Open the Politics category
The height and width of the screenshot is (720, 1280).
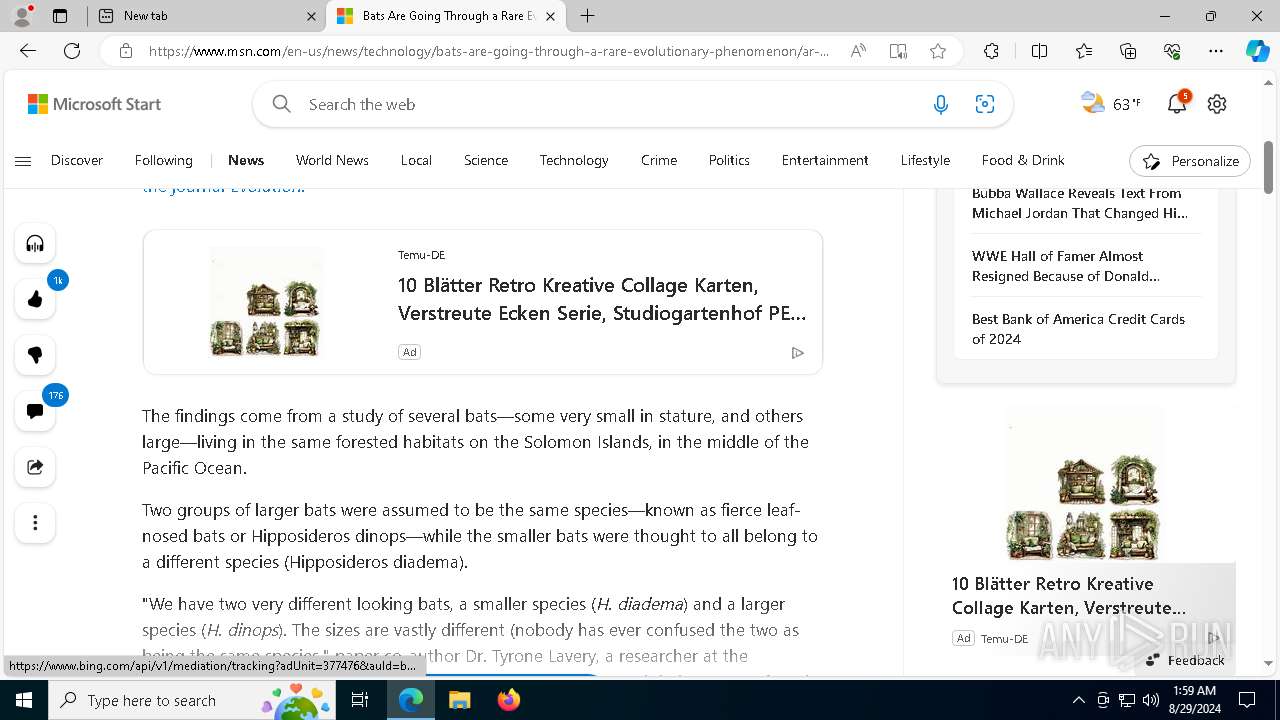pos(729,160)
